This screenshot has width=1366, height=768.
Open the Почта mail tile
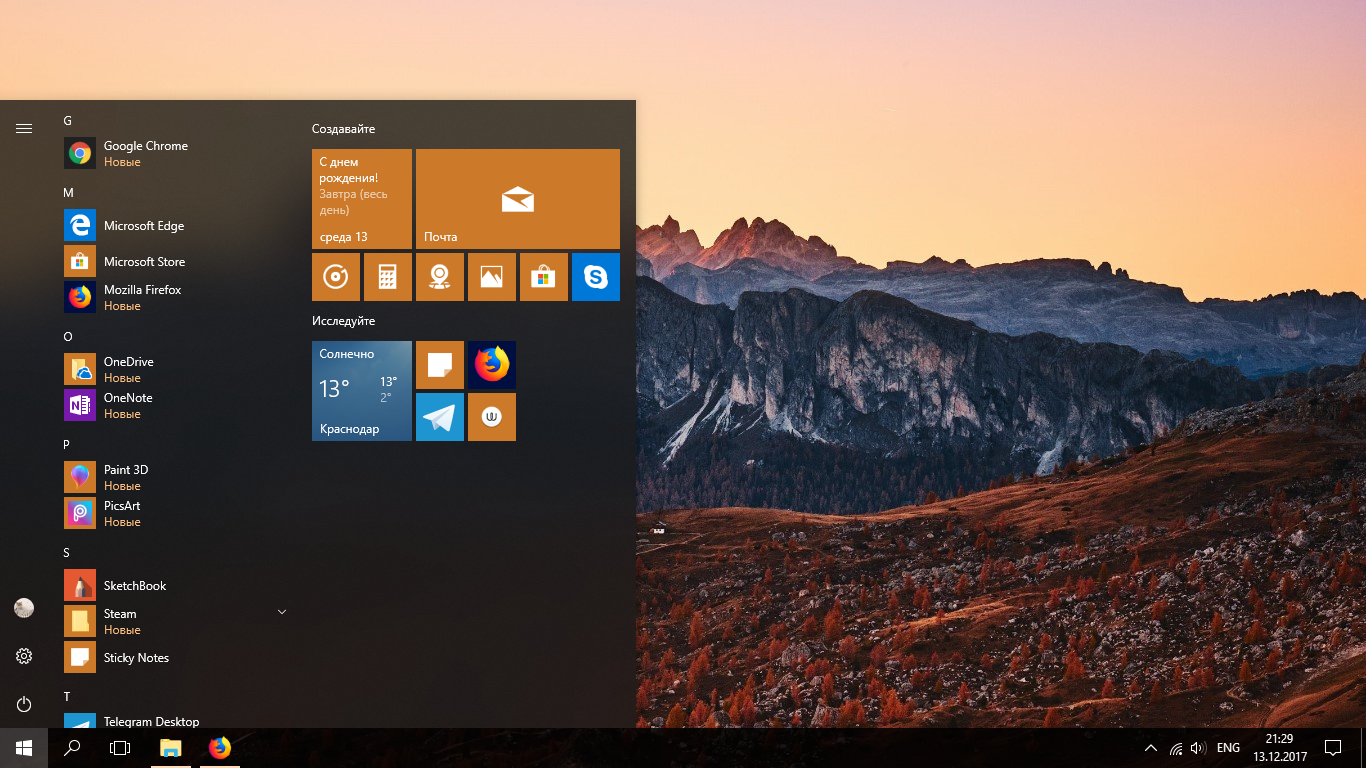pos(518,199)
